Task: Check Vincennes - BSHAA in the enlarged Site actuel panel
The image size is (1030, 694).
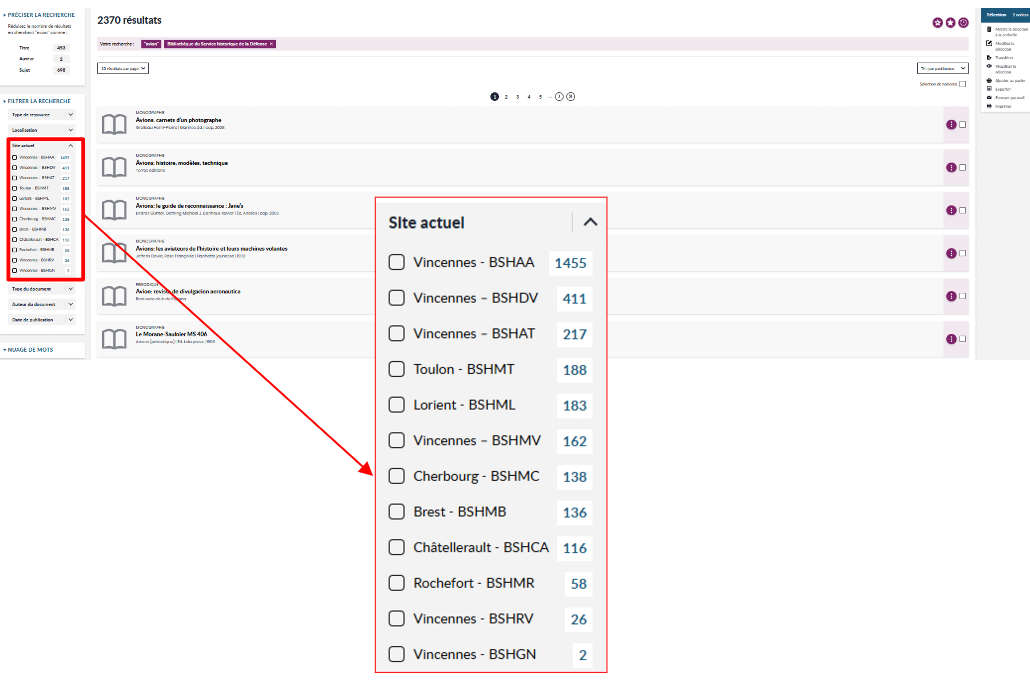Action: 397,262
